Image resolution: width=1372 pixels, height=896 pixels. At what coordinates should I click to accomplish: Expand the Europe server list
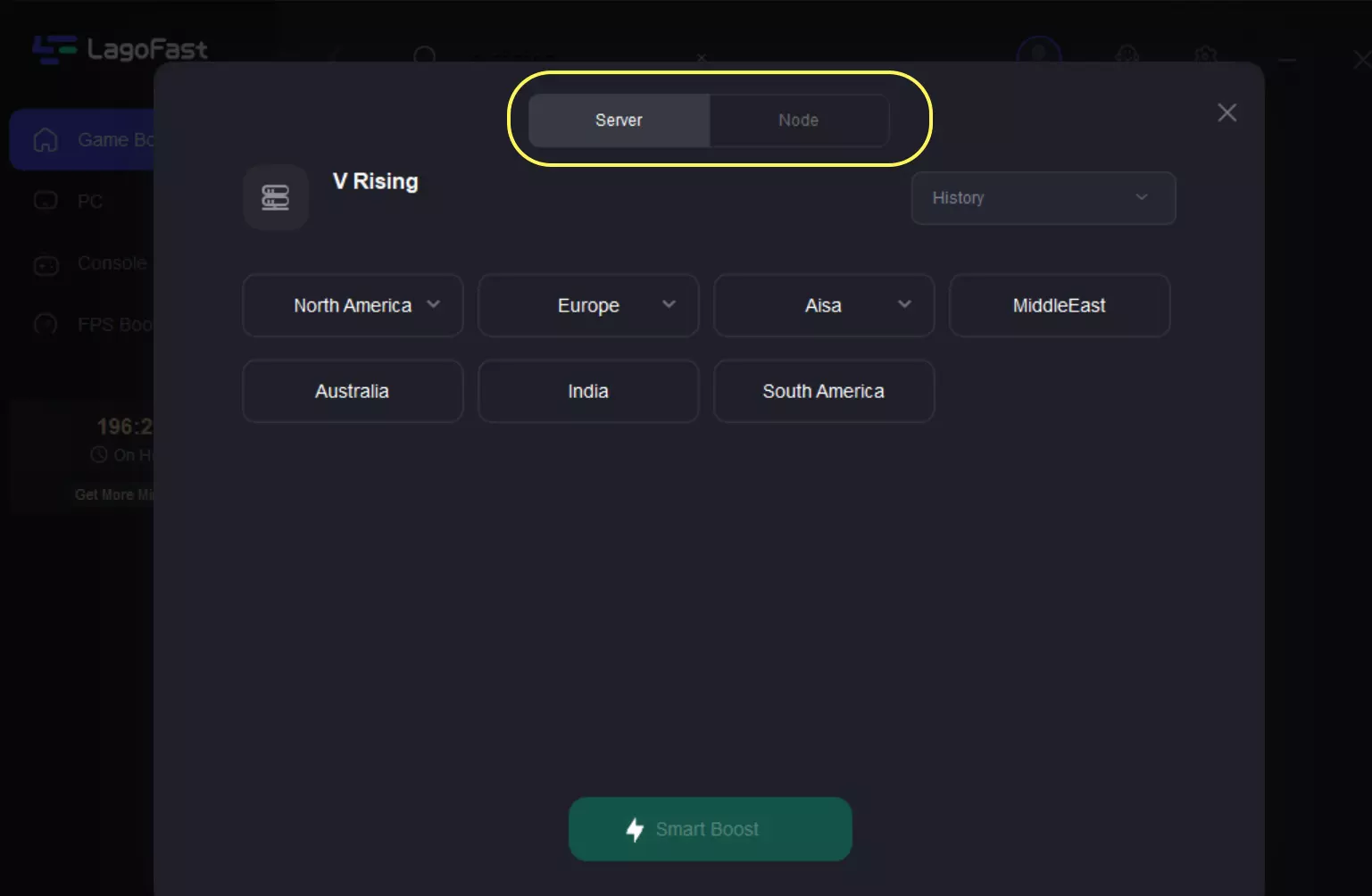click(x=588, y=305)
